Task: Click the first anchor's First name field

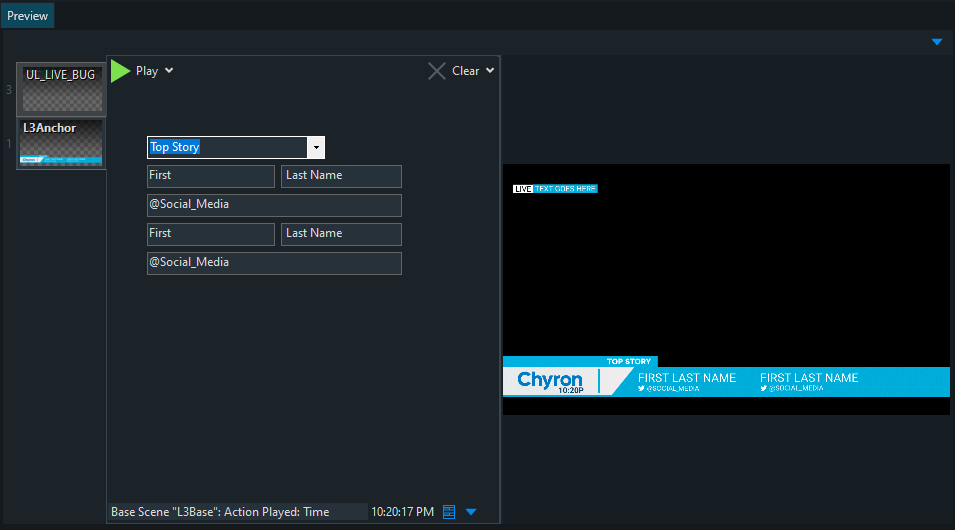Action: tap(210, 176)
